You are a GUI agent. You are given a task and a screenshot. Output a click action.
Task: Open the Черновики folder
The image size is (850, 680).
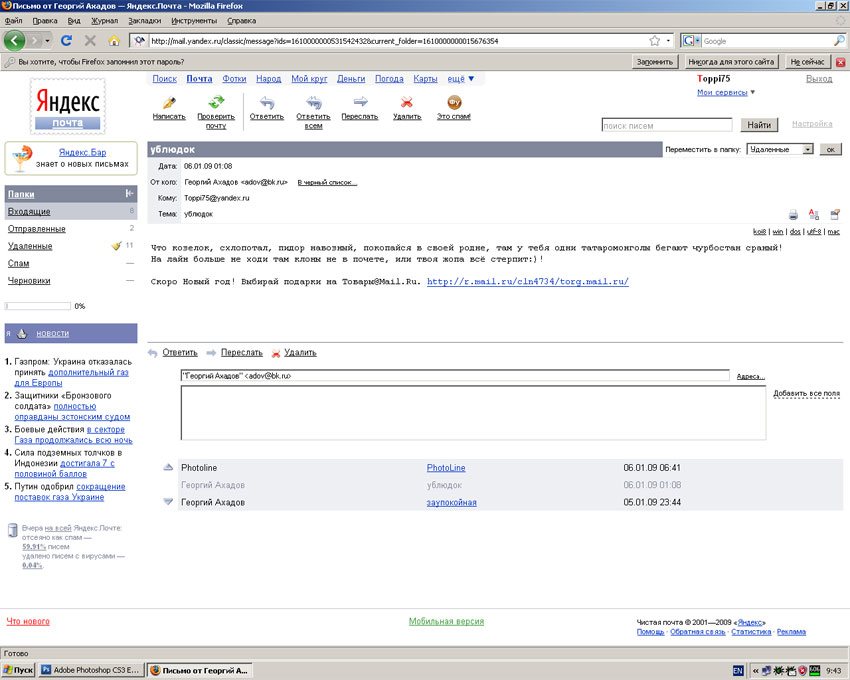(x=29, y=281)
